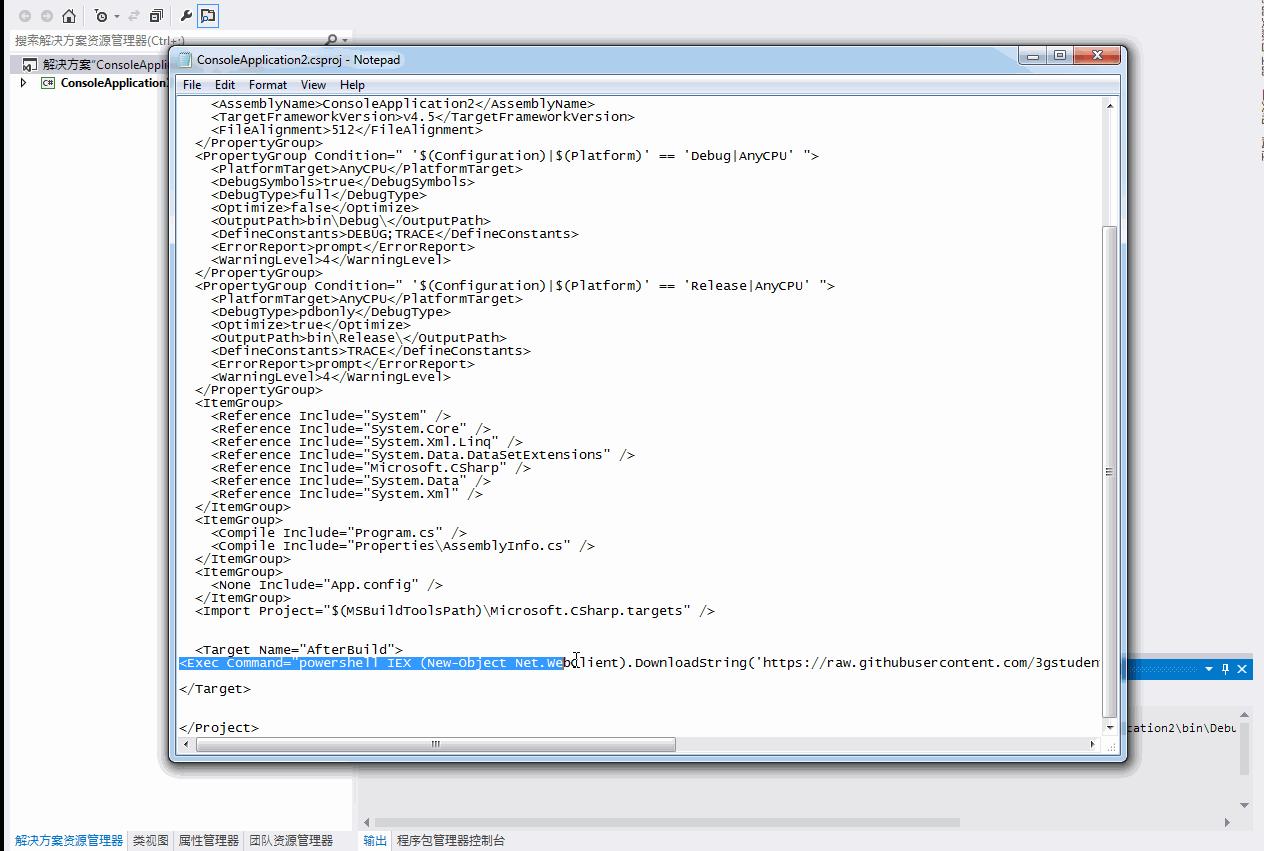
Task: Switch to the 类视图 tab
Action: pos(151,841)
